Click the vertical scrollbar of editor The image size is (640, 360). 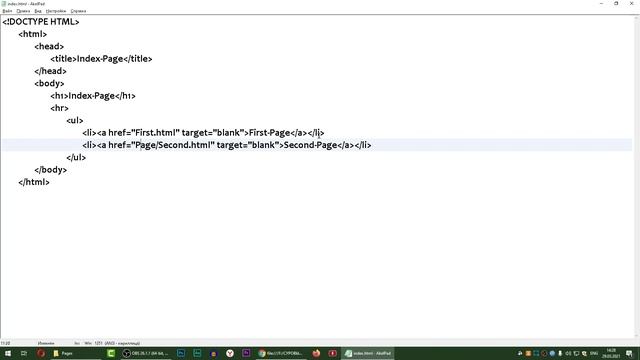pos(637,176)
